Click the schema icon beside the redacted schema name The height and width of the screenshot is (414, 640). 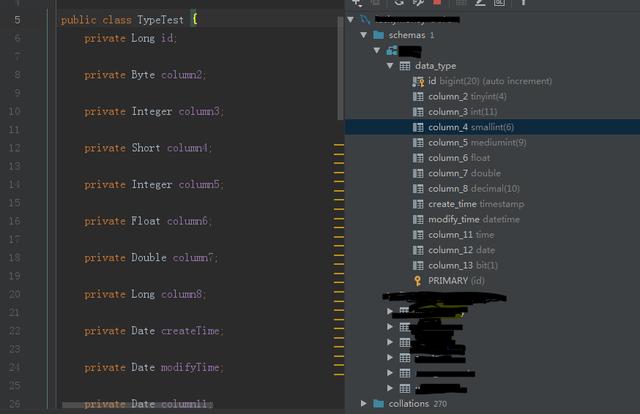pyautogui.click(x=392, y=51)
